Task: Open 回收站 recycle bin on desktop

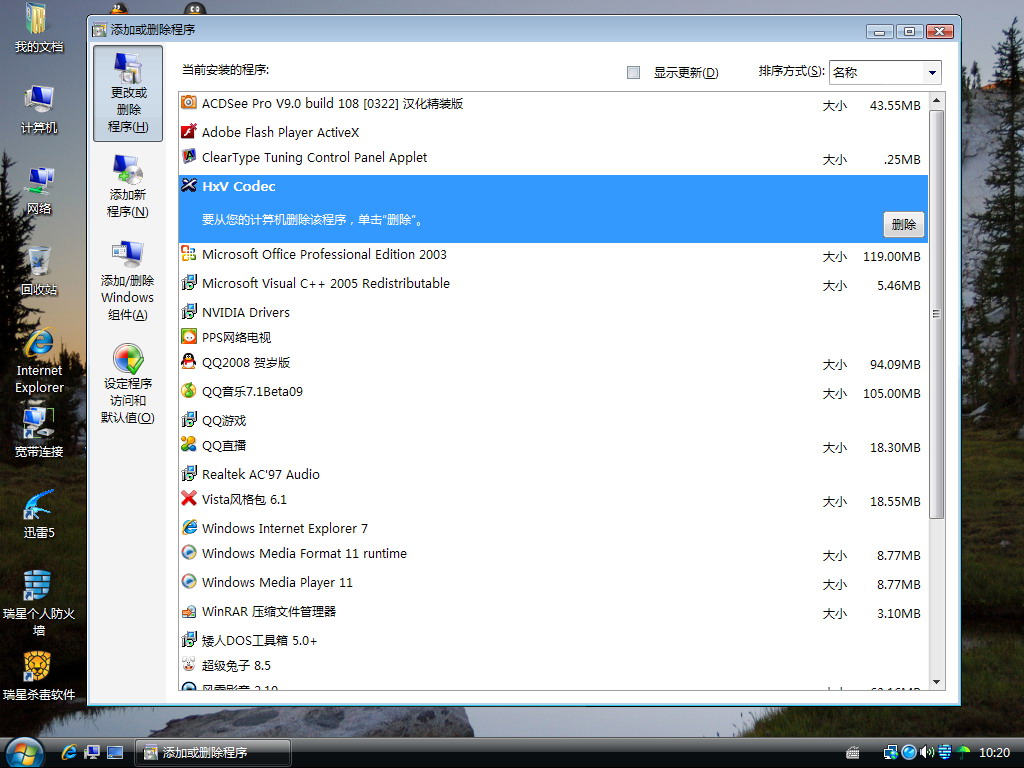Action: click(x=39, y=271)
